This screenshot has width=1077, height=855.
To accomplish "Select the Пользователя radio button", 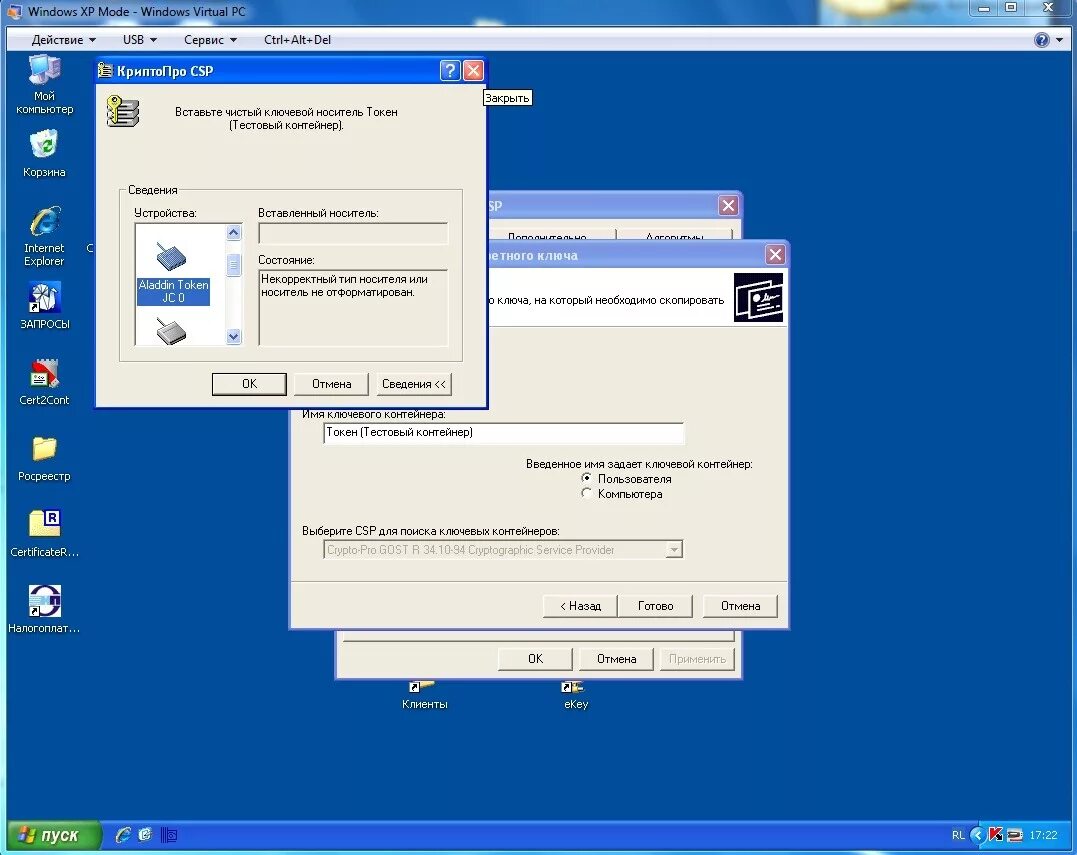I will click(586, 478).
